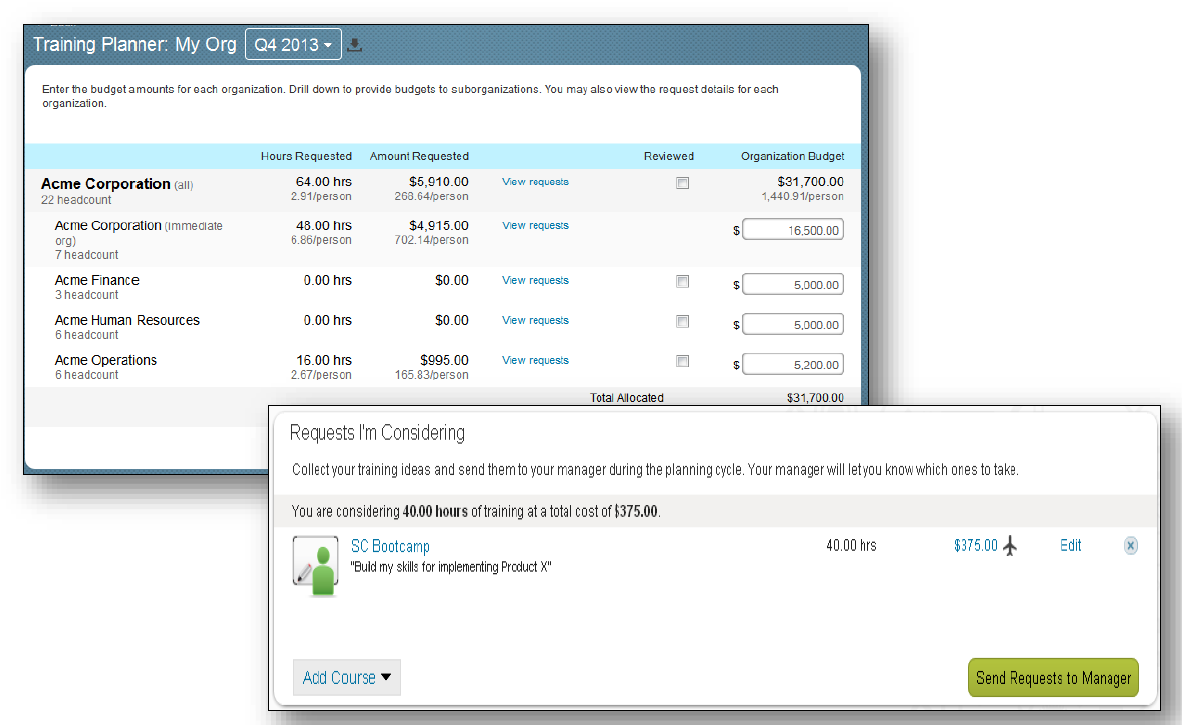Click the Organization Budget column header
Image resolution: width=1182 pixels, height=725 pixels.
click(x=792, y=156)
